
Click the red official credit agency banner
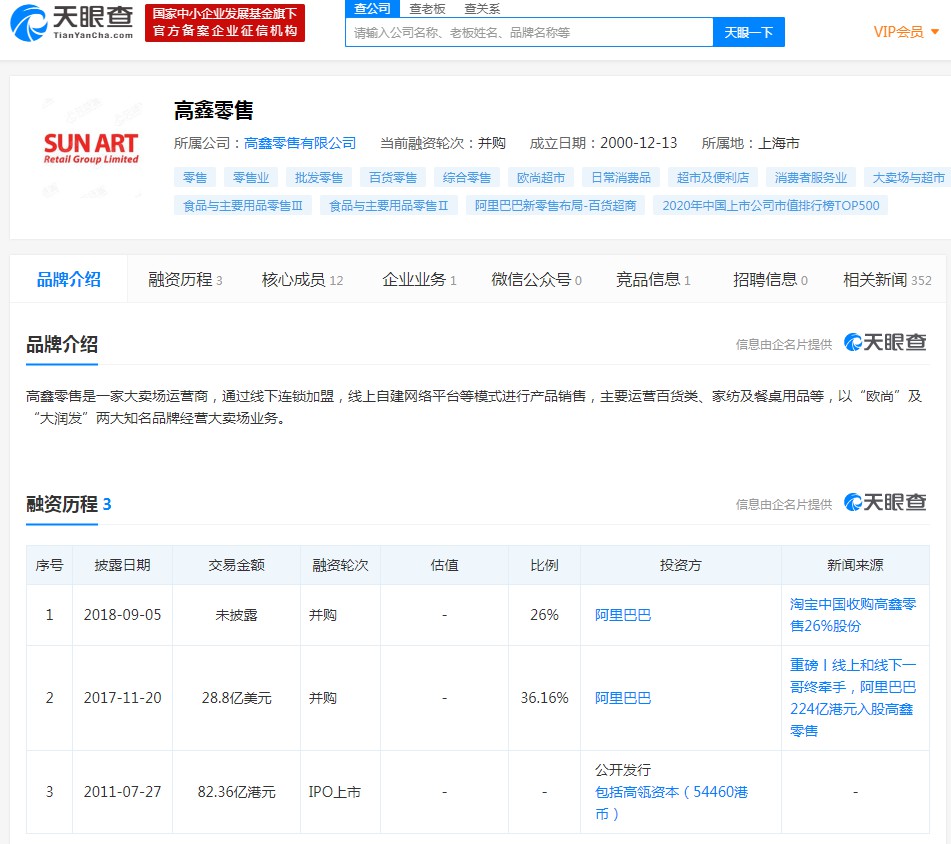pyautogui.click(x=224, y=22)
